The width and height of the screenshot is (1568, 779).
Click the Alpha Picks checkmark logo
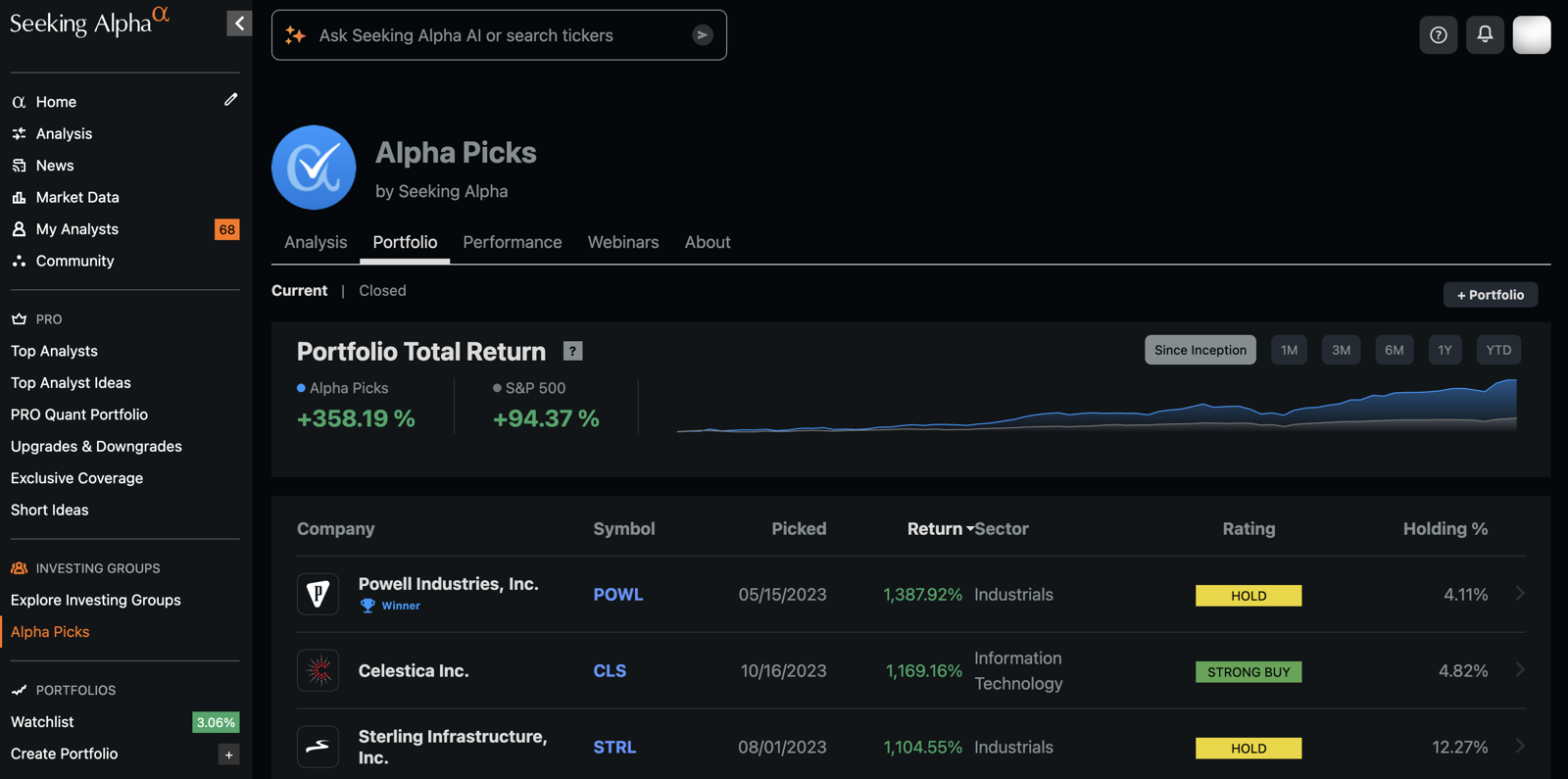pyautogui.click(x=314, y=168)
